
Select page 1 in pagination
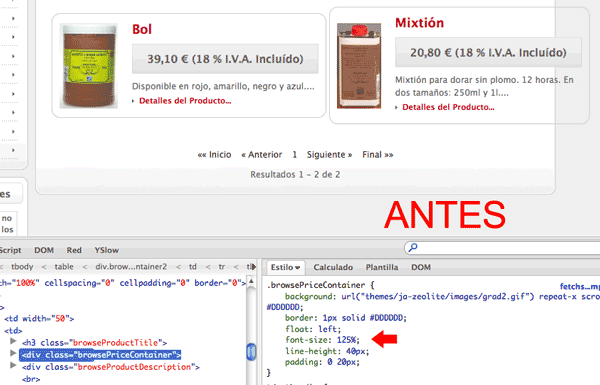[295, 155]
